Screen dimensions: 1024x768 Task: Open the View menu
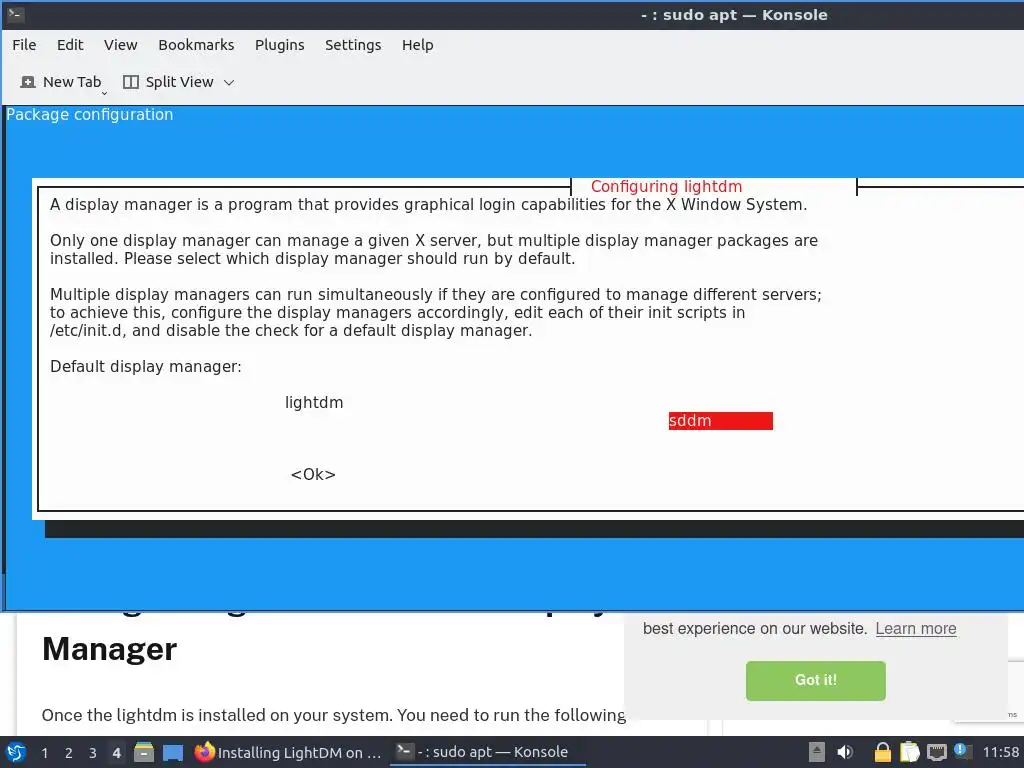pos(120,45)
